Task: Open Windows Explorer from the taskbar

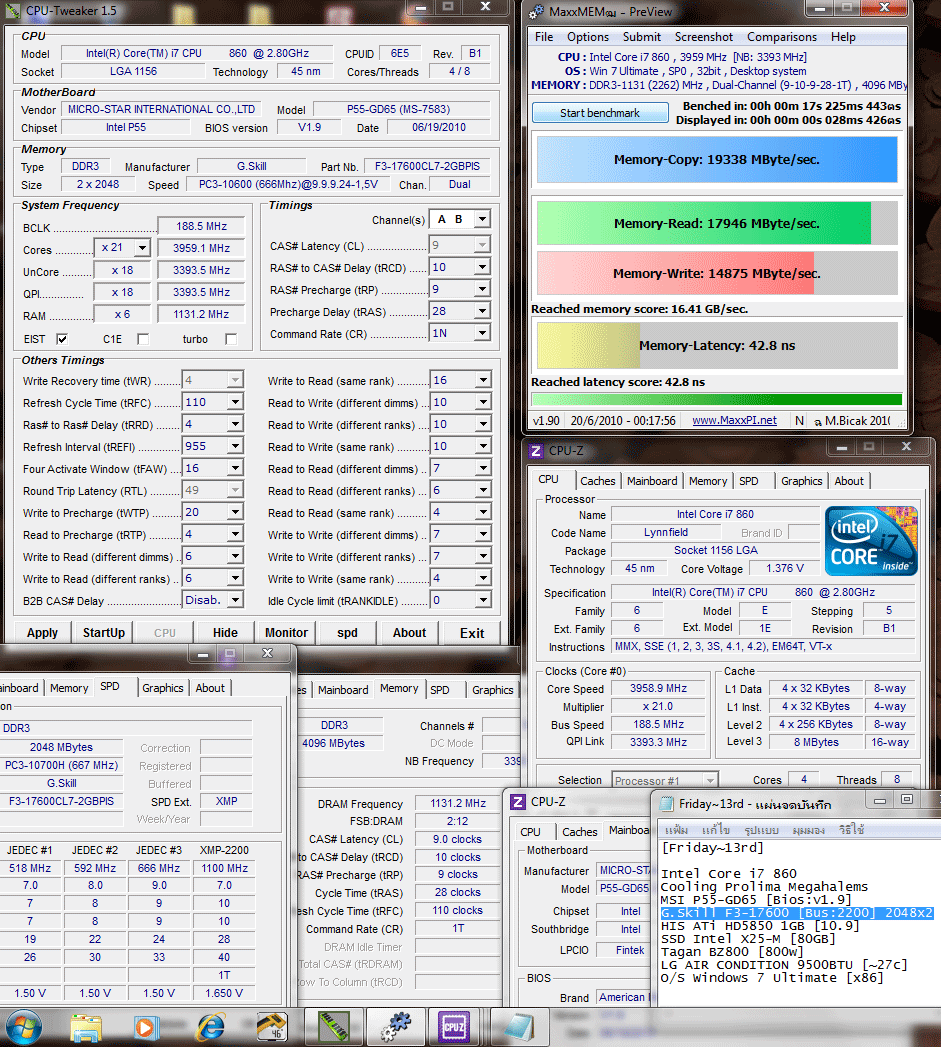Action: coord(86,1027)
